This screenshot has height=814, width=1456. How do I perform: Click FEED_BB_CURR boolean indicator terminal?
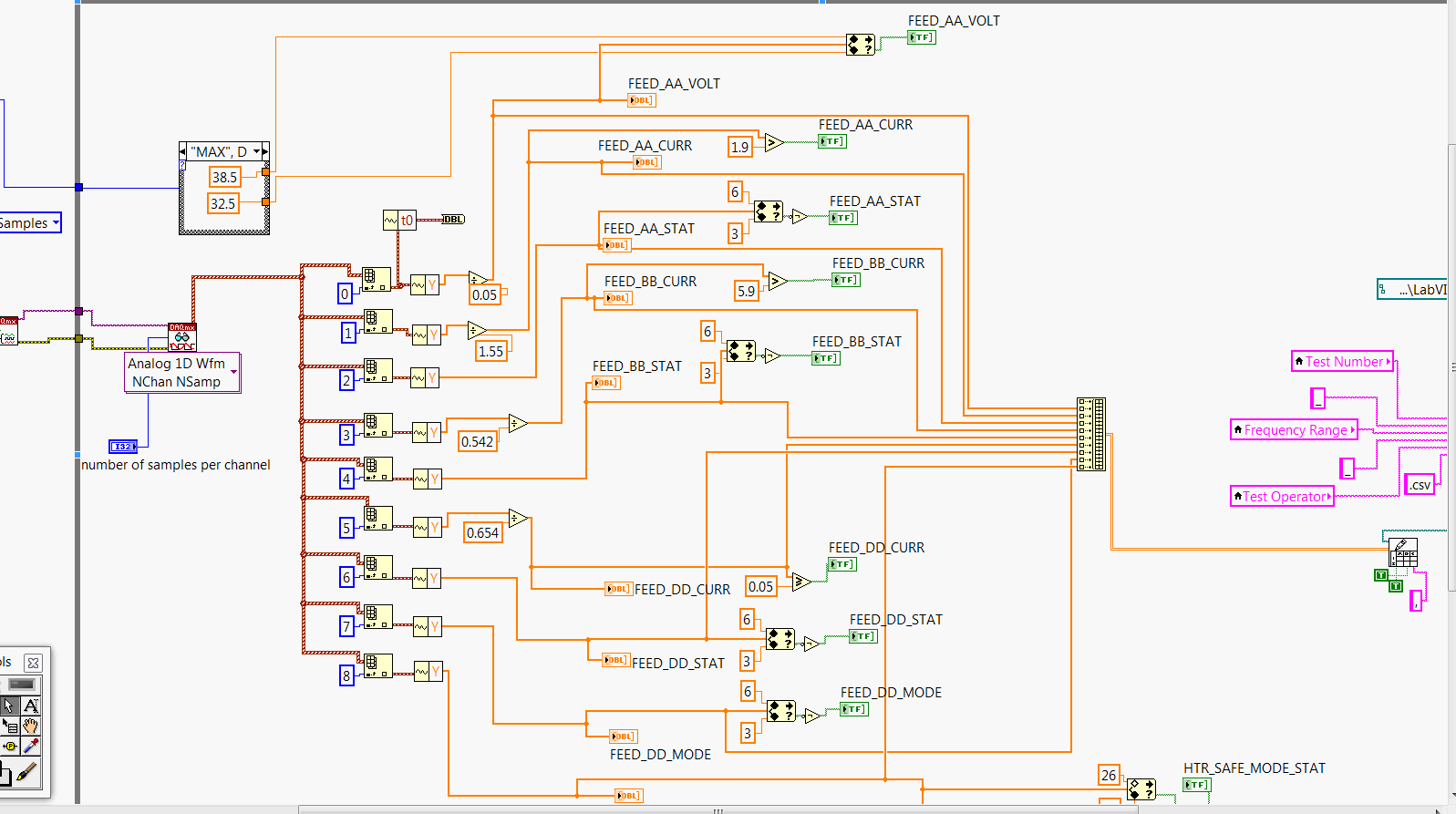tap(846, 280)
